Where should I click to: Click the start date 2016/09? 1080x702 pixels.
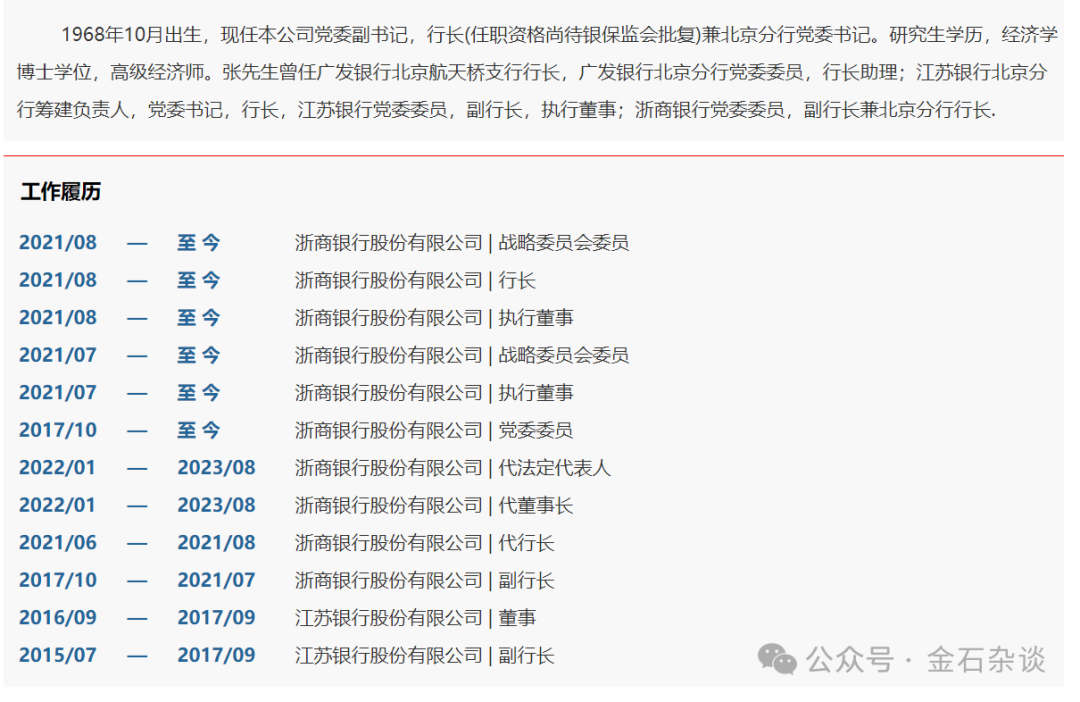coord(58,618)
